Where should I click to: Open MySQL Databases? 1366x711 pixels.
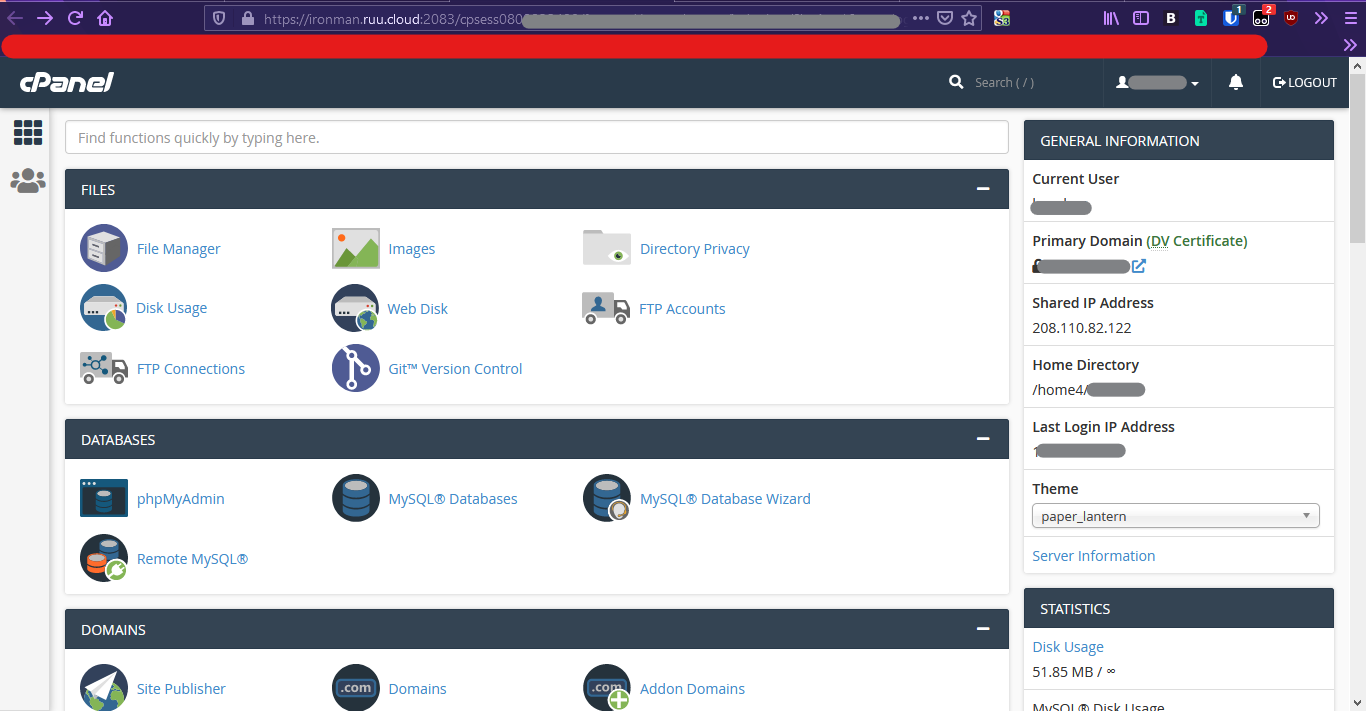pyautogui.click(x=453, y=499)
